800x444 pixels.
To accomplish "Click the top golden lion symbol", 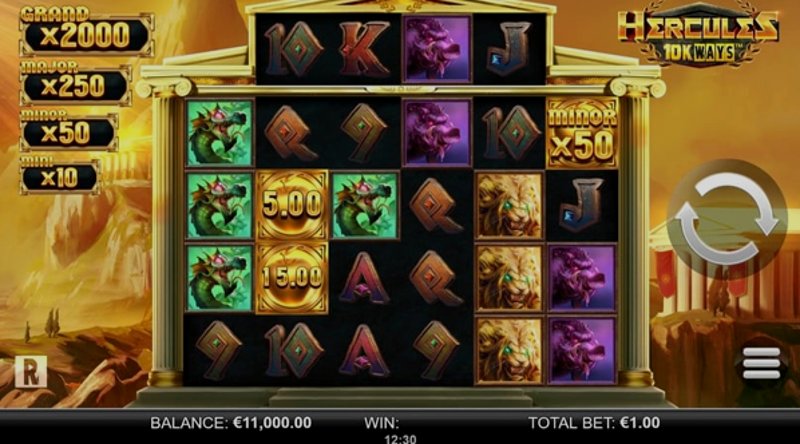I will coord(509,205).
